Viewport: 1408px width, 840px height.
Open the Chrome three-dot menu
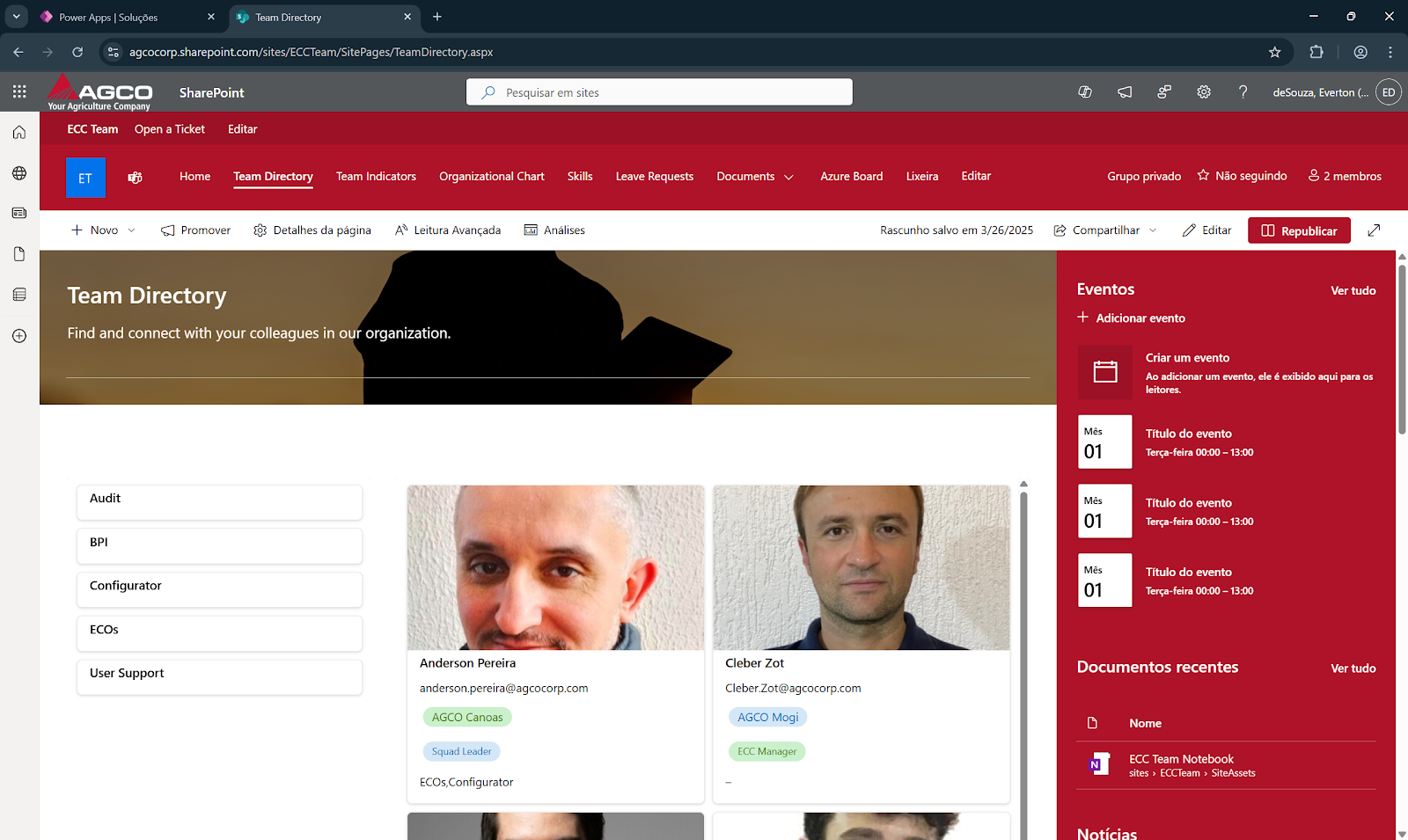[x=1390, y=52]
